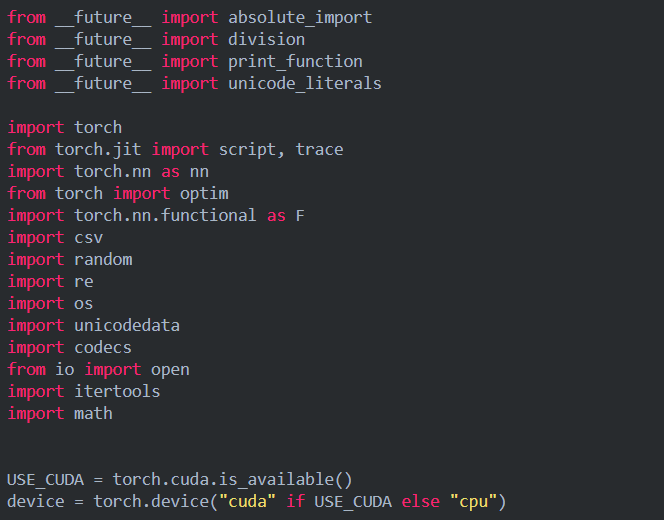Click the word trace after script
The height and width of the screenshot is (520, 664).
(x=319, y=149)
